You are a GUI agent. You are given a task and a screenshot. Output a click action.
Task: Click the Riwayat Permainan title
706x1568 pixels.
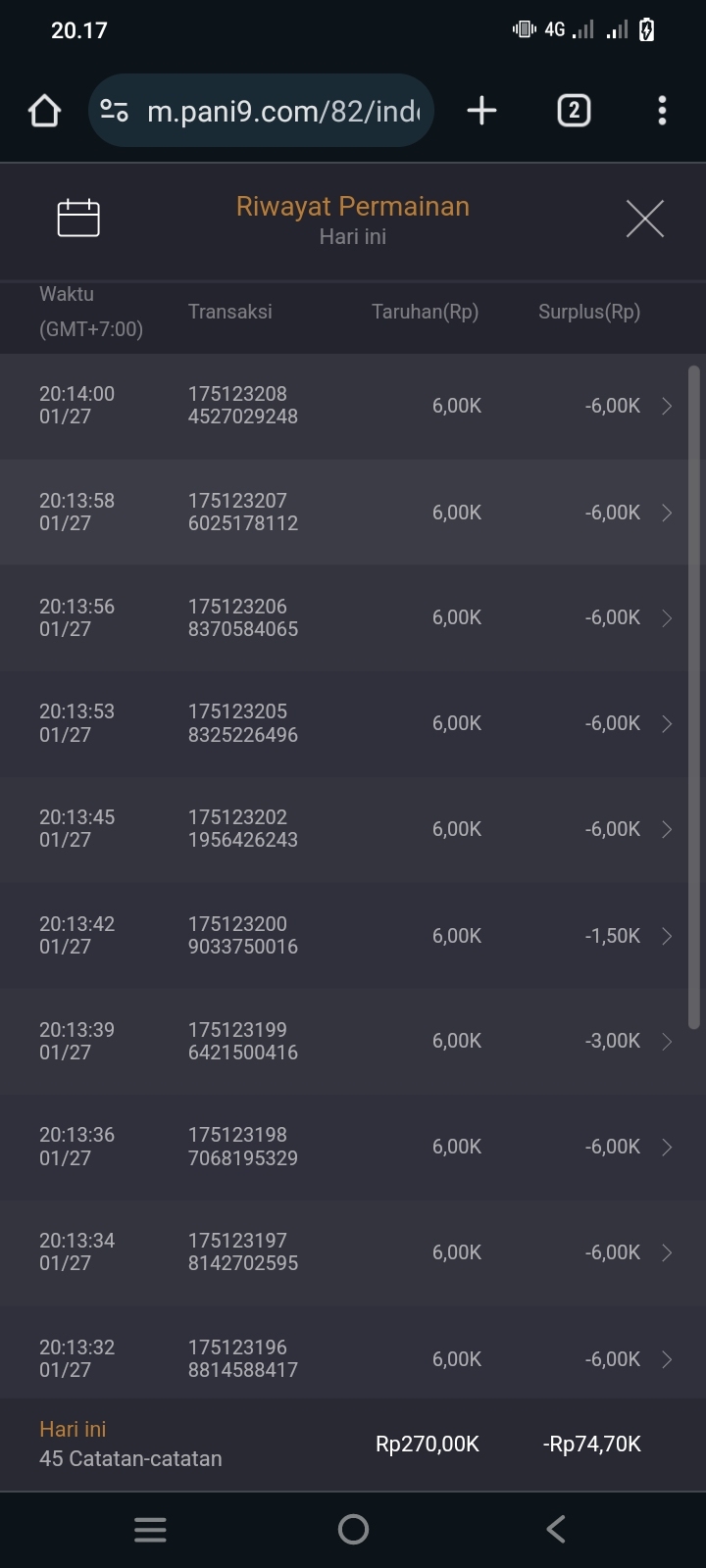pos(353,207)
